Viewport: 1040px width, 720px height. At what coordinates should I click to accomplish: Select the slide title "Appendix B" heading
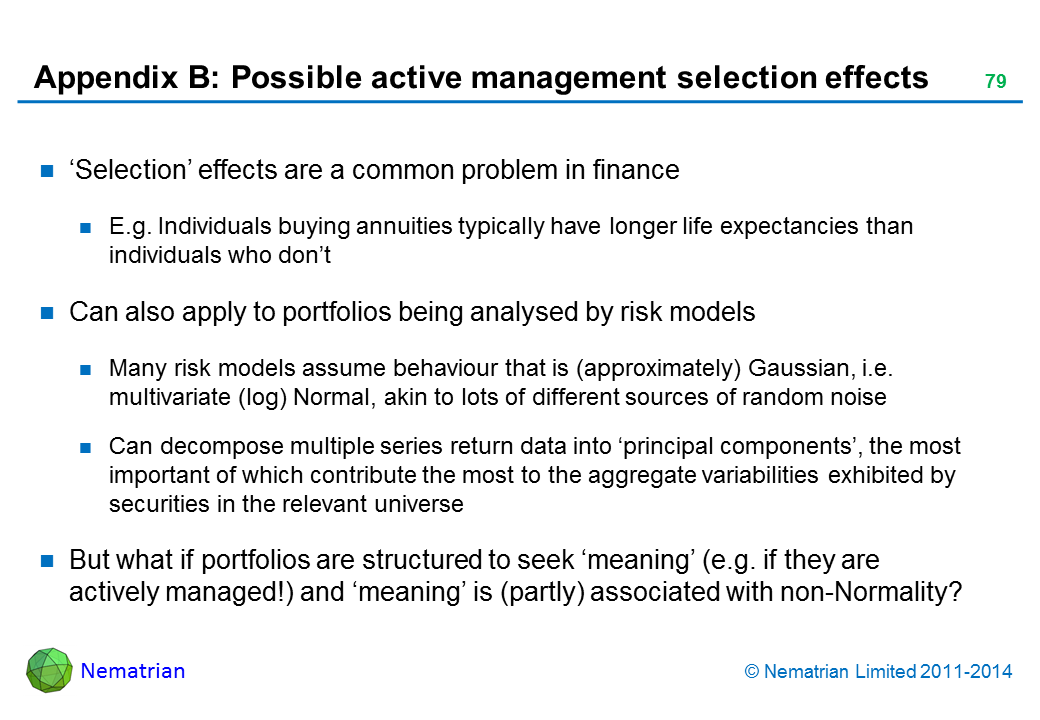481,77
